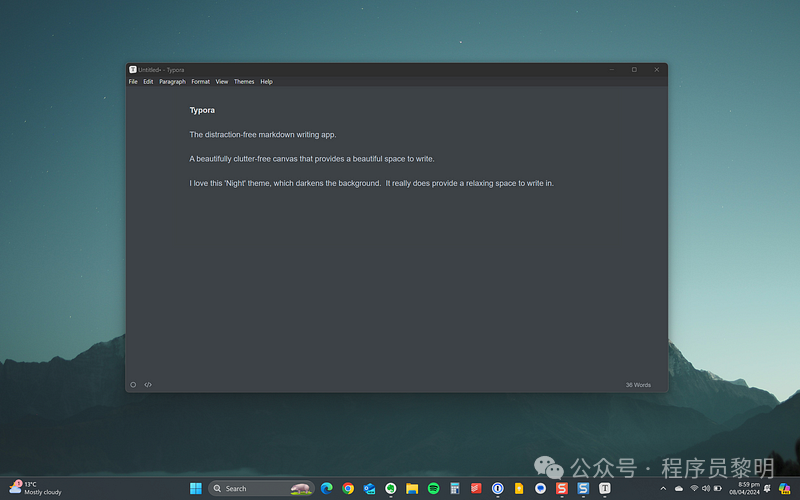800x500 pixels.
Task: Click the Typora logo in the title bar
Action: (133, 69)
